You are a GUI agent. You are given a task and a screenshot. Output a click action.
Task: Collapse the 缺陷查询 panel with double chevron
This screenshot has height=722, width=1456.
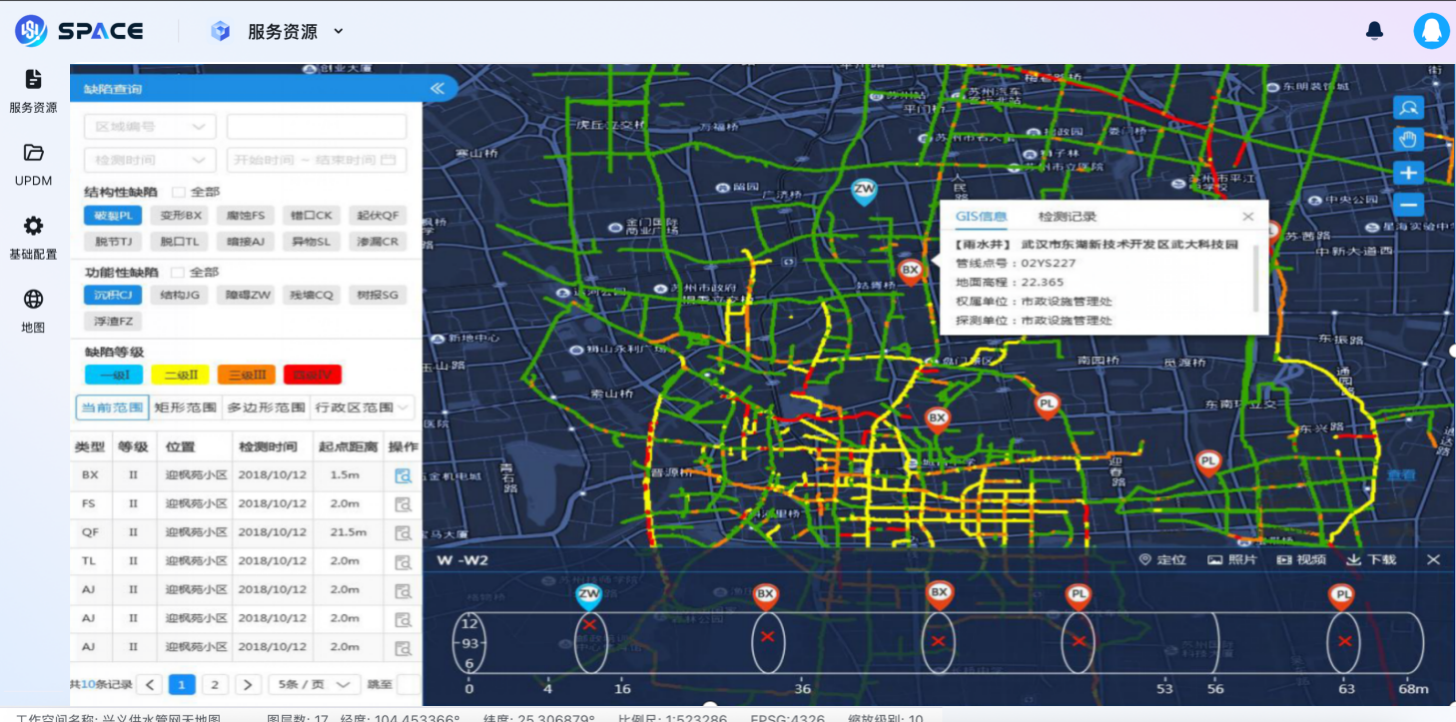[x=437, y=89]
